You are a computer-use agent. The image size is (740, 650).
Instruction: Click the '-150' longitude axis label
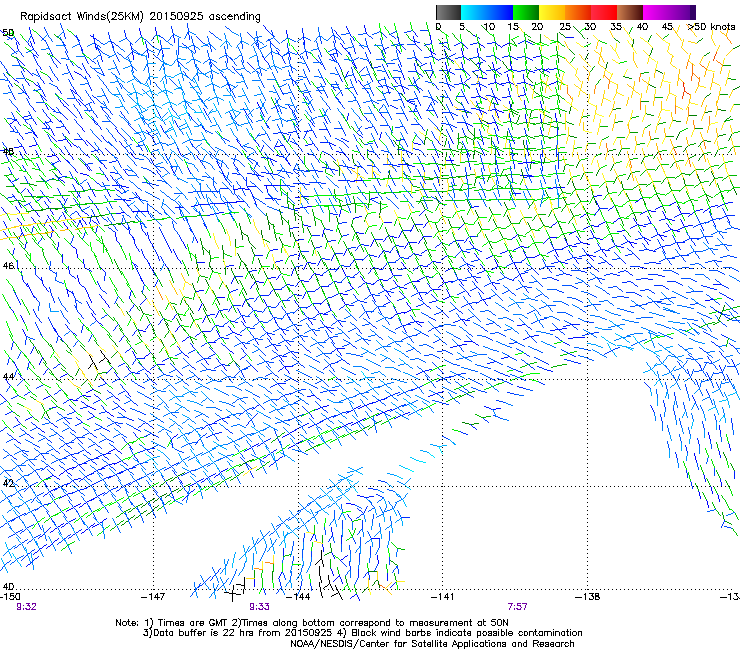pyautogui.click(x=10, y=597)
